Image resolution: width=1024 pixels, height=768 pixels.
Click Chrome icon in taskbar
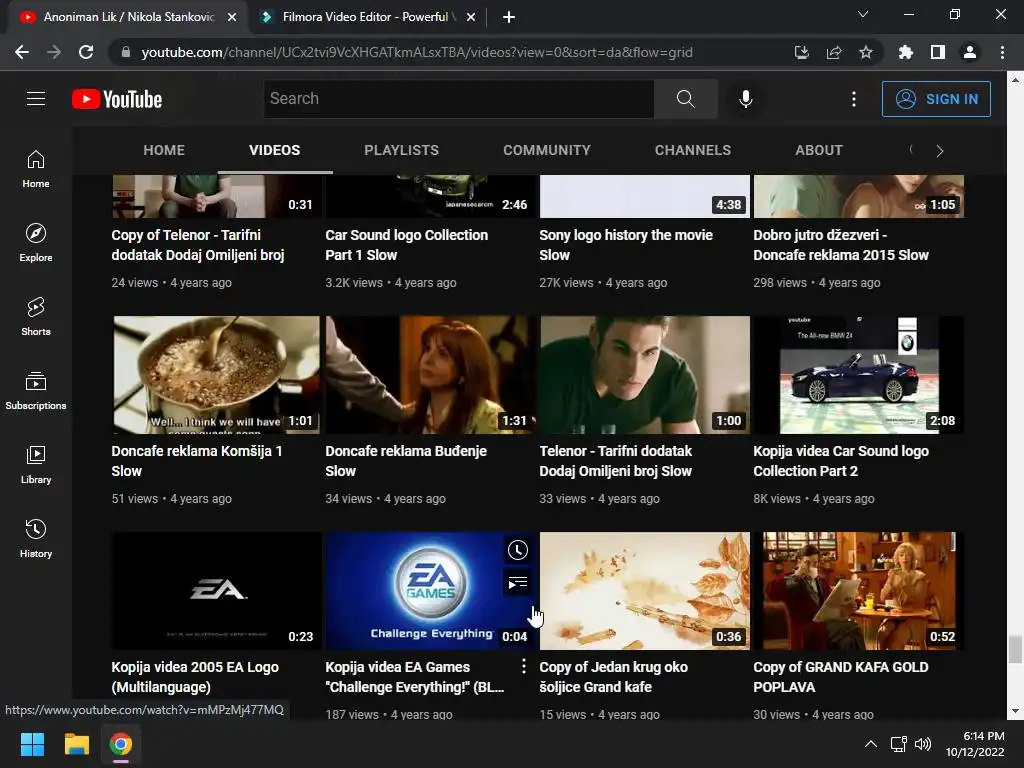click(121, 744)
